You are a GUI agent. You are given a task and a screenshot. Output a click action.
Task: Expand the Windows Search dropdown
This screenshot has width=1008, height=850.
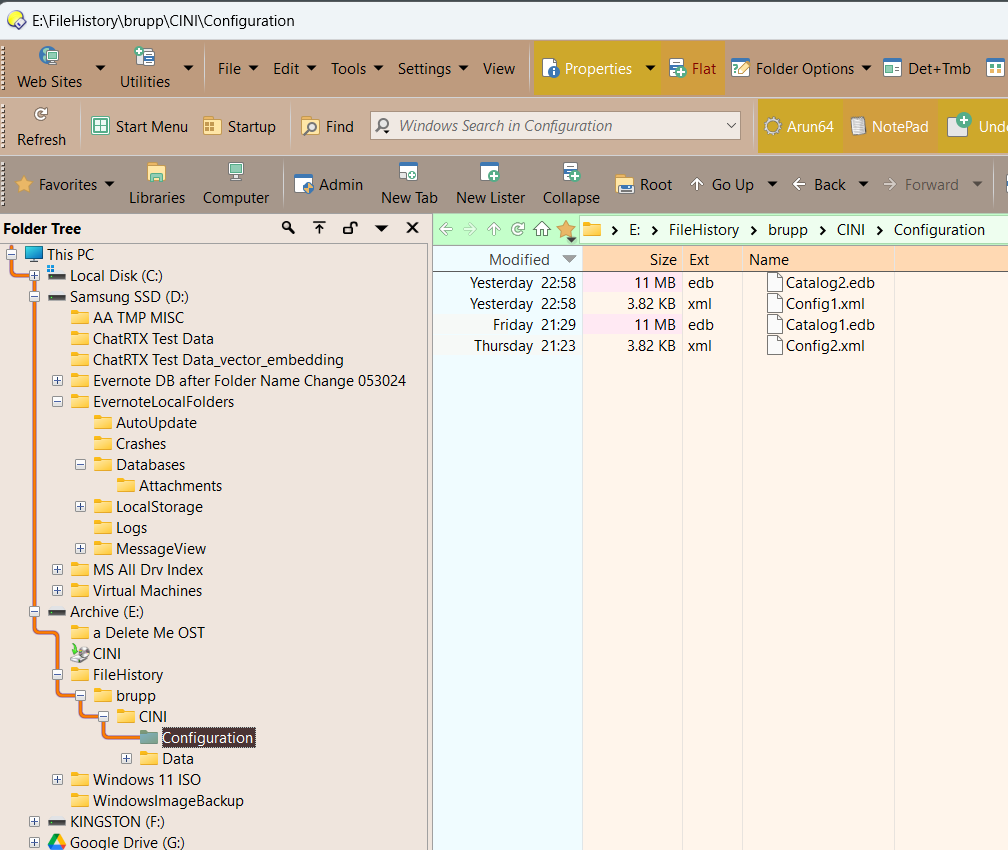[731, 126]
